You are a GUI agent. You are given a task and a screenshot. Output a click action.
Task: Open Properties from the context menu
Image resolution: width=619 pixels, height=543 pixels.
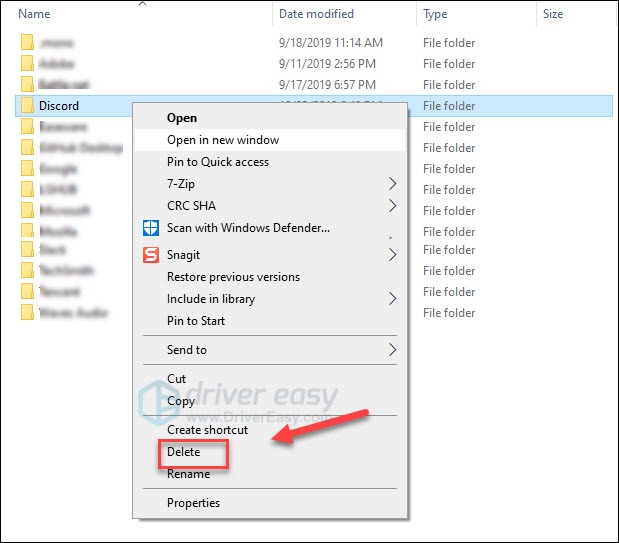click(x=193, y=503)
